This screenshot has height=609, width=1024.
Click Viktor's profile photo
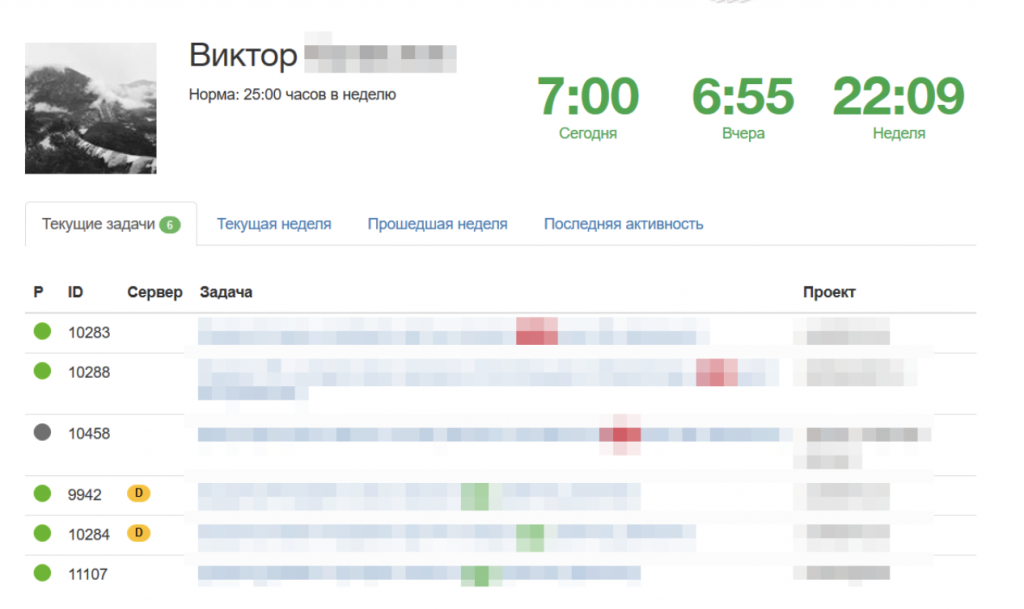[x=90, y=107]
